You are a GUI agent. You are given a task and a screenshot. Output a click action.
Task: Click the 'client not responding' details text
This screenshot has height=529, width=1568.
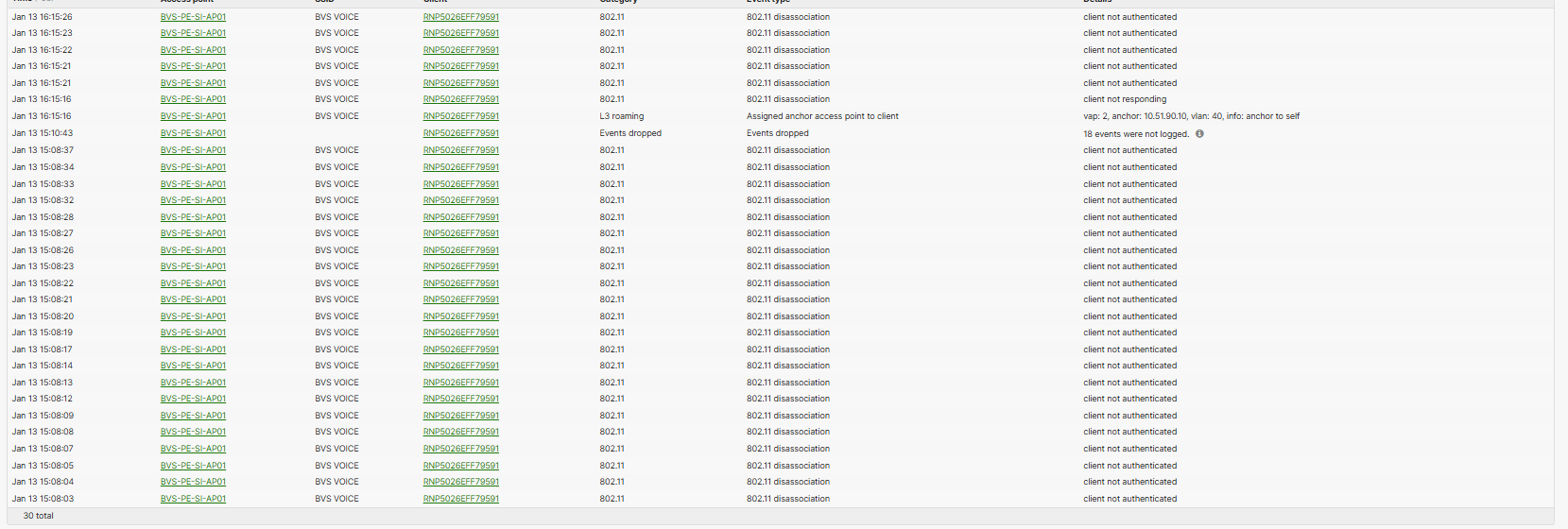(1125, 99)
